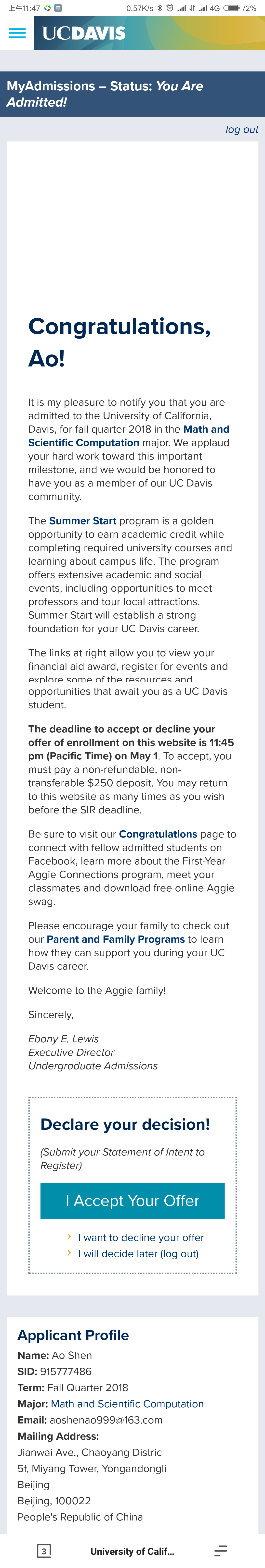Tap the University of Calif… page title
Viewport: 265px width, 1568px height.
click(132, 1551)
